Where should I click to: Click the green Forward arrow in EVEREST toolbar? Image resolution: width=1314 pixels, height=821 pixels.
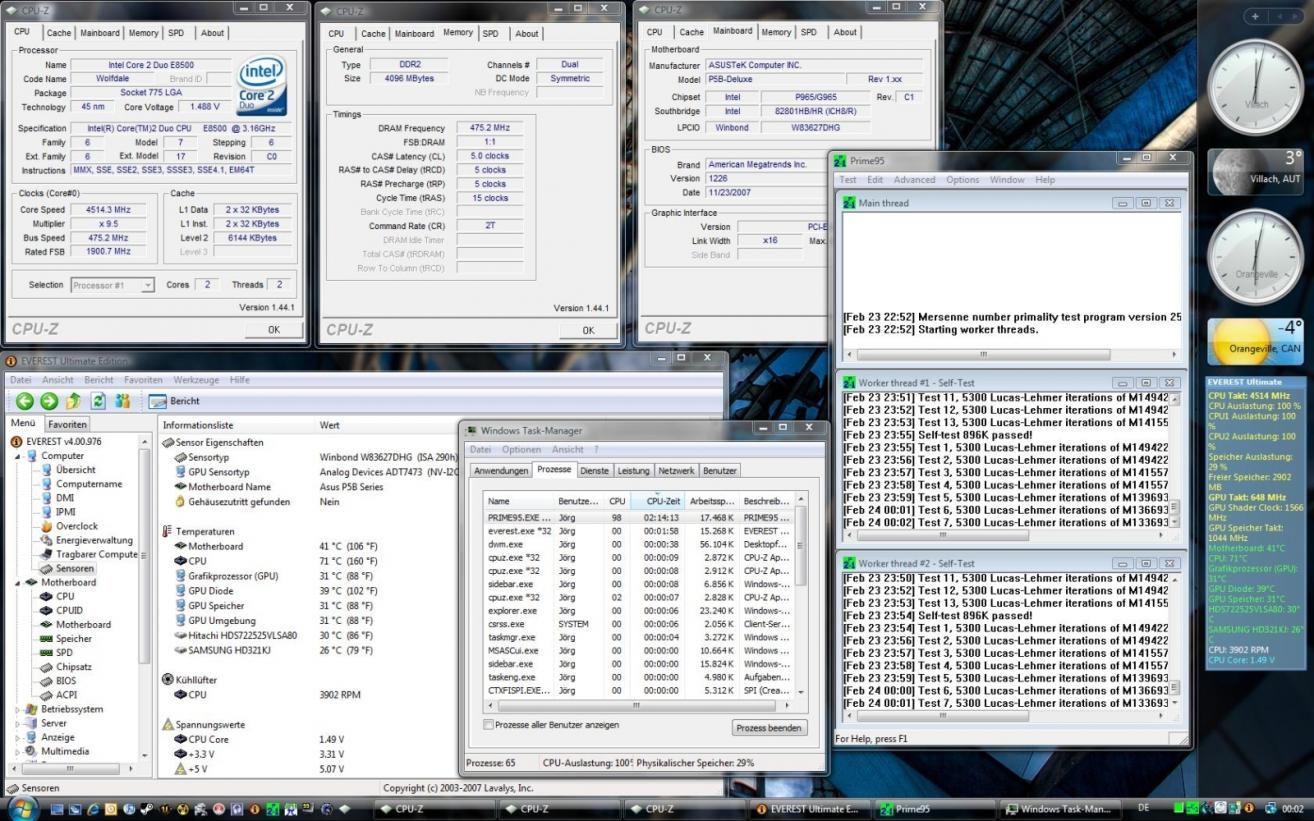click(49, 401)
